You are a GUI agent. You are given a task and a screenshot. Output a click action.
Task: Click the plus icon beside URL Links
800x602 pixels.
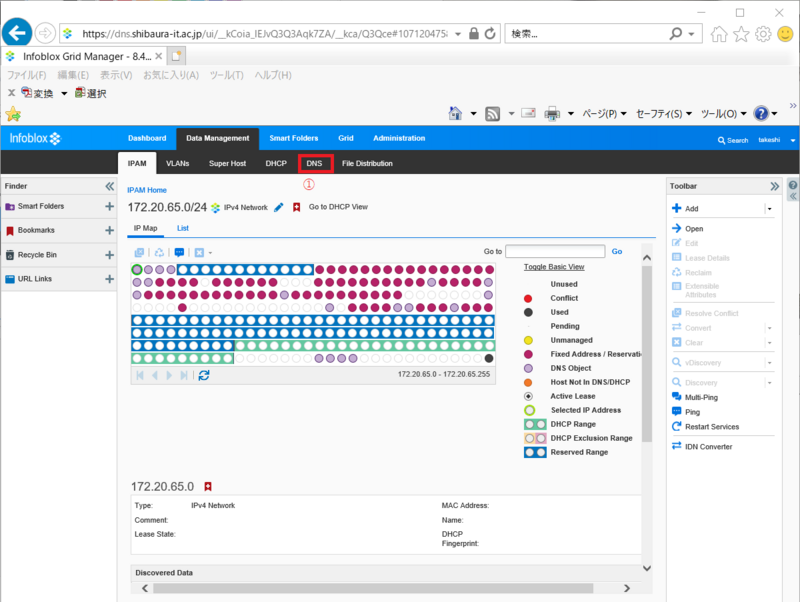click(x=109, y=279)
